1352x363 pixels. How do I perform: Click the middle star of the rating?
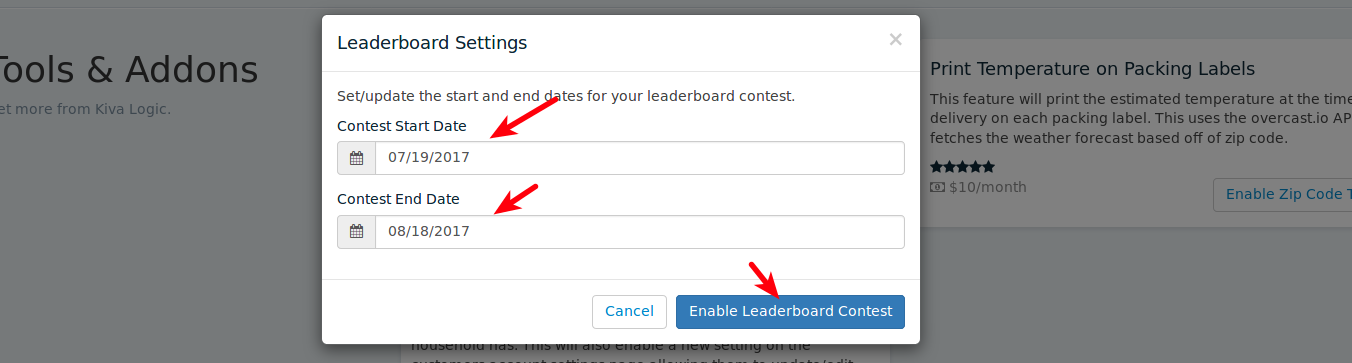(962, 167)
